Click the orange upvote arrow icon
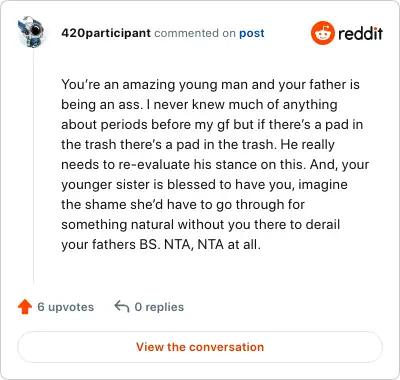The width and height of the screenshot is (400, 380). click(x=25, y=307)
